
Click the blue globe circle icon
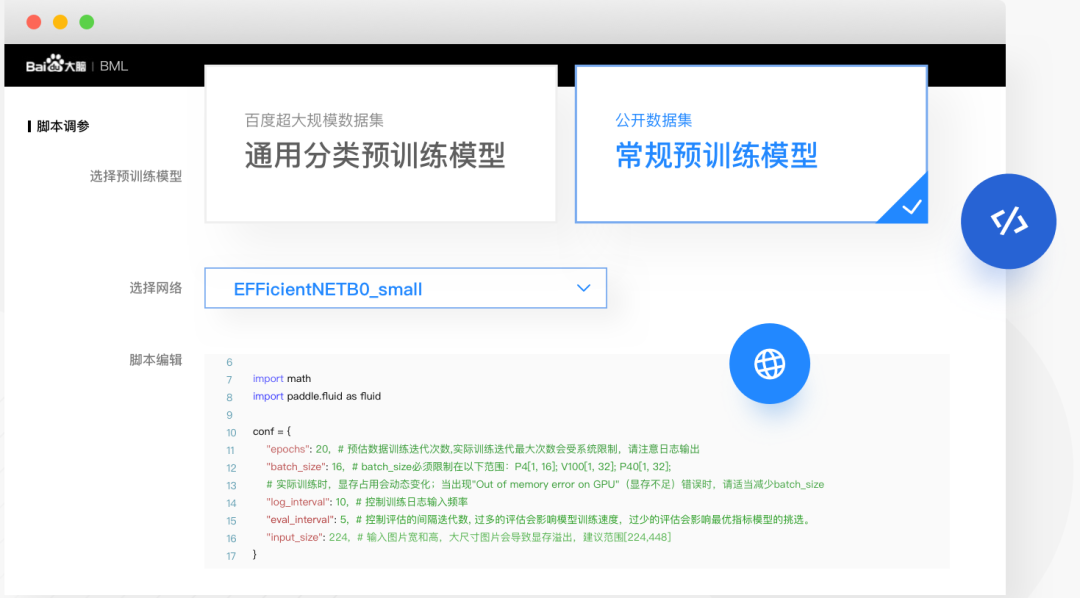pyautogui.click(x=769, y=364)
